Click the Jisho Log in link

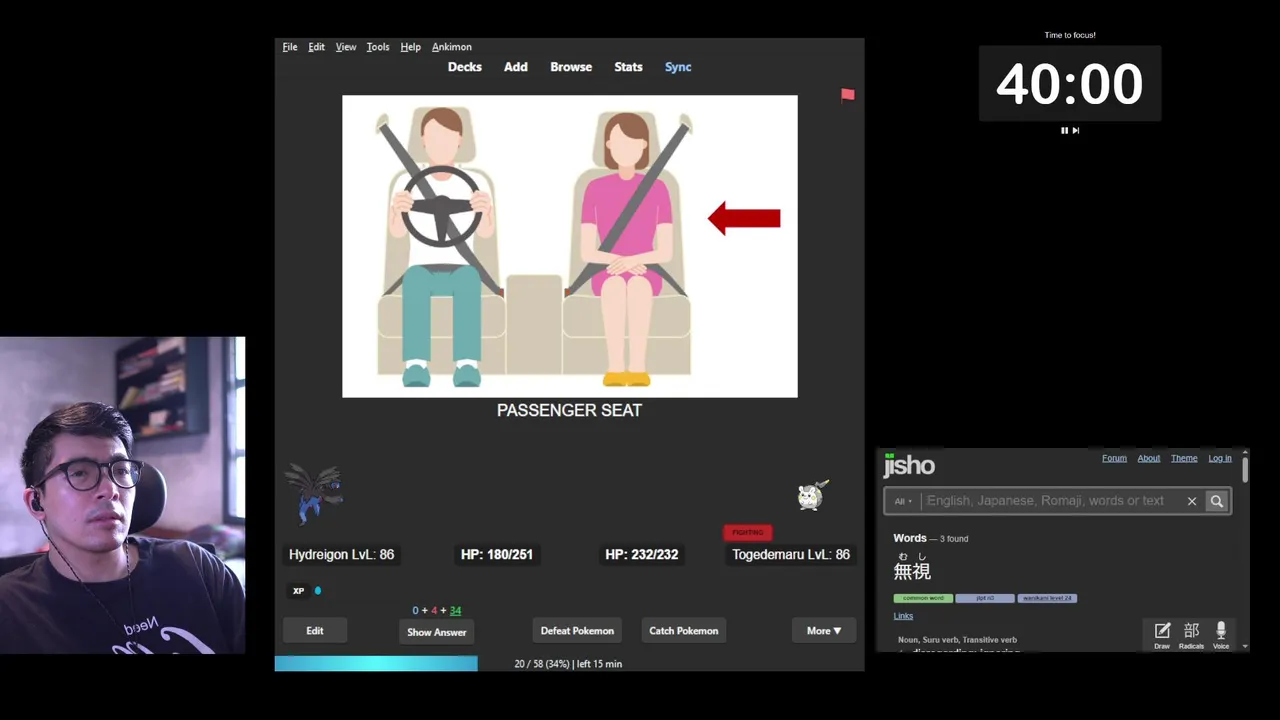[1220, 458]
